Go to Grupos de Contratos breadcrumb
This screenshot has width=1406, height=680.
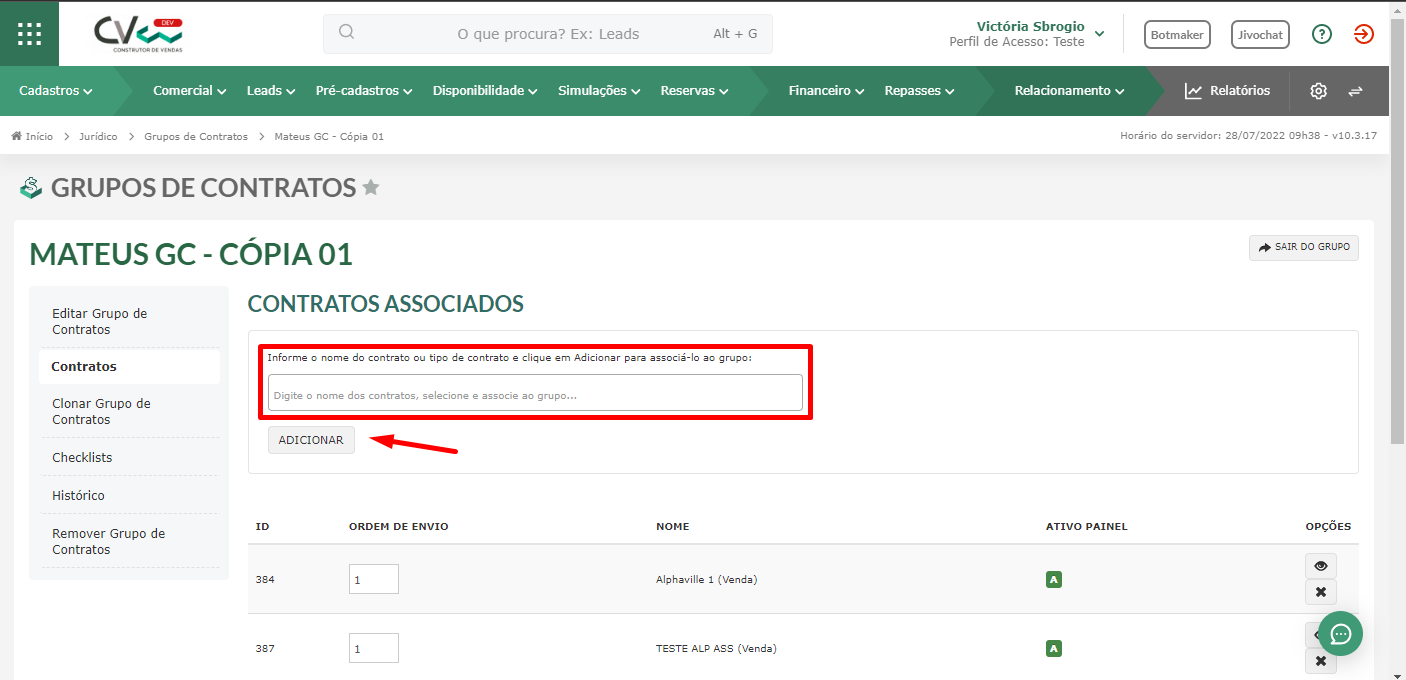(196, 136)
